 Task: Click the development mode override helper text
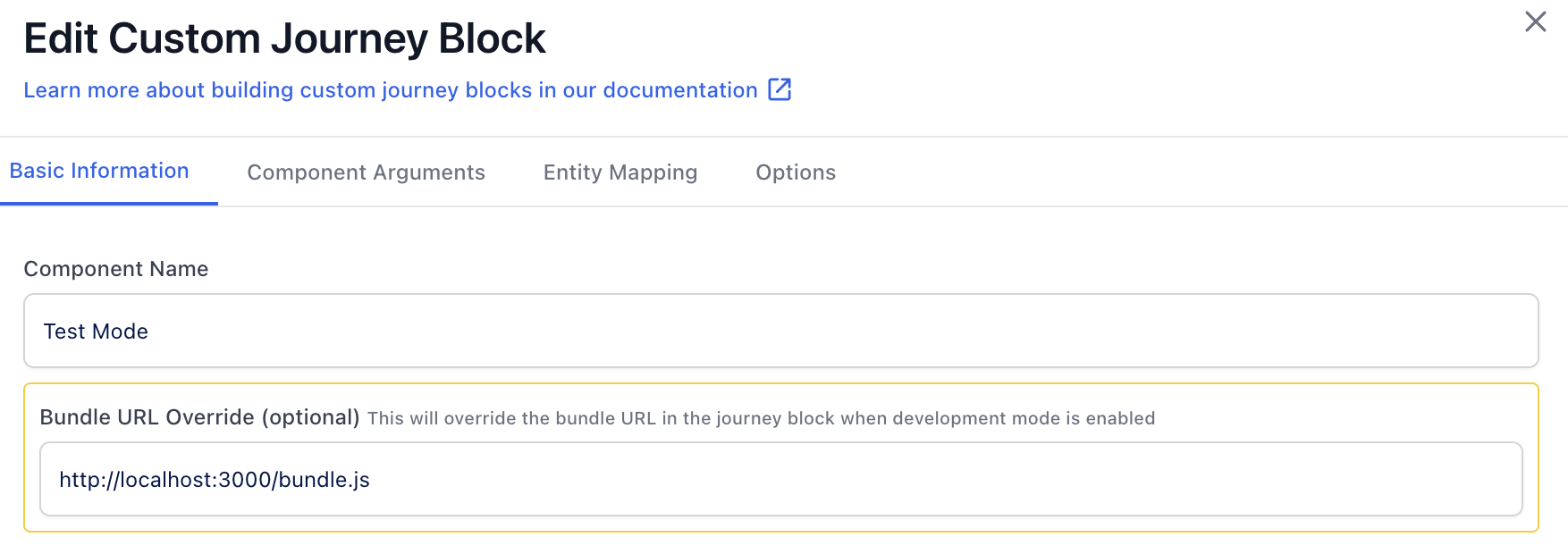[761, 418]
